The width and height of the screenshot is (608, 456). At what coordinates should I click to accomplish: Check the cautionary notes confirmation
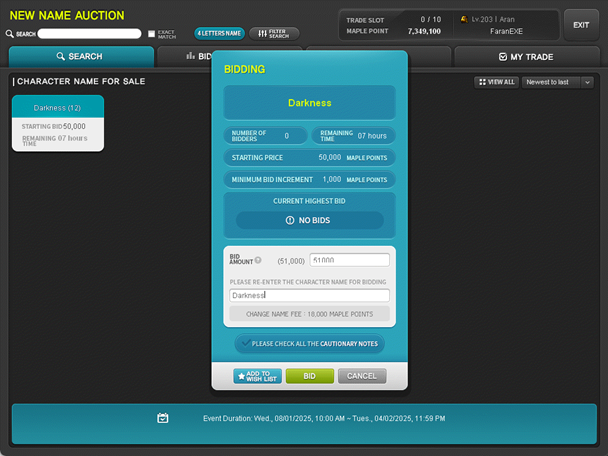(x=246, y=343)
